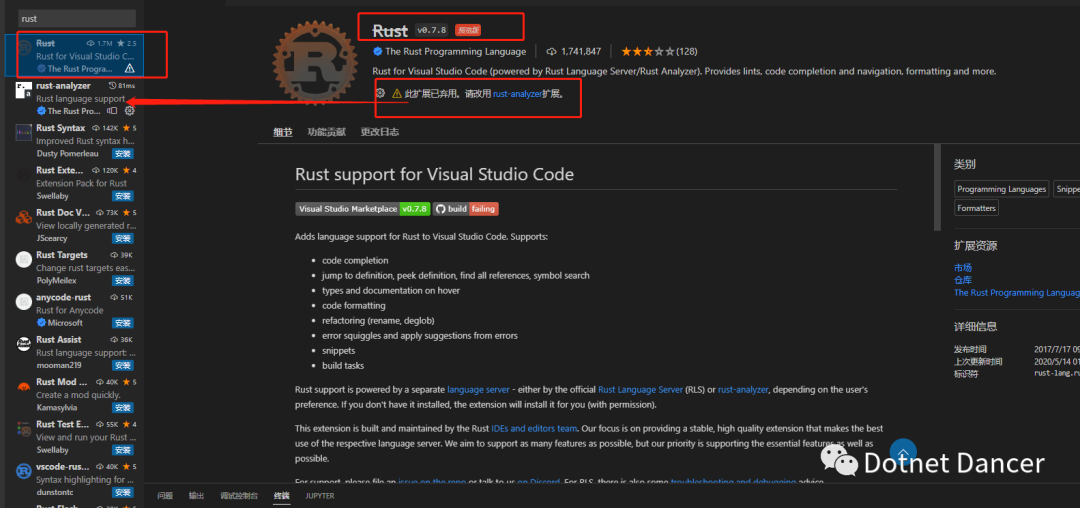Open the manage gear on the rust-analyzer row
The width and height of the screenshot is (1080, 508).
(x=129, y=111)
